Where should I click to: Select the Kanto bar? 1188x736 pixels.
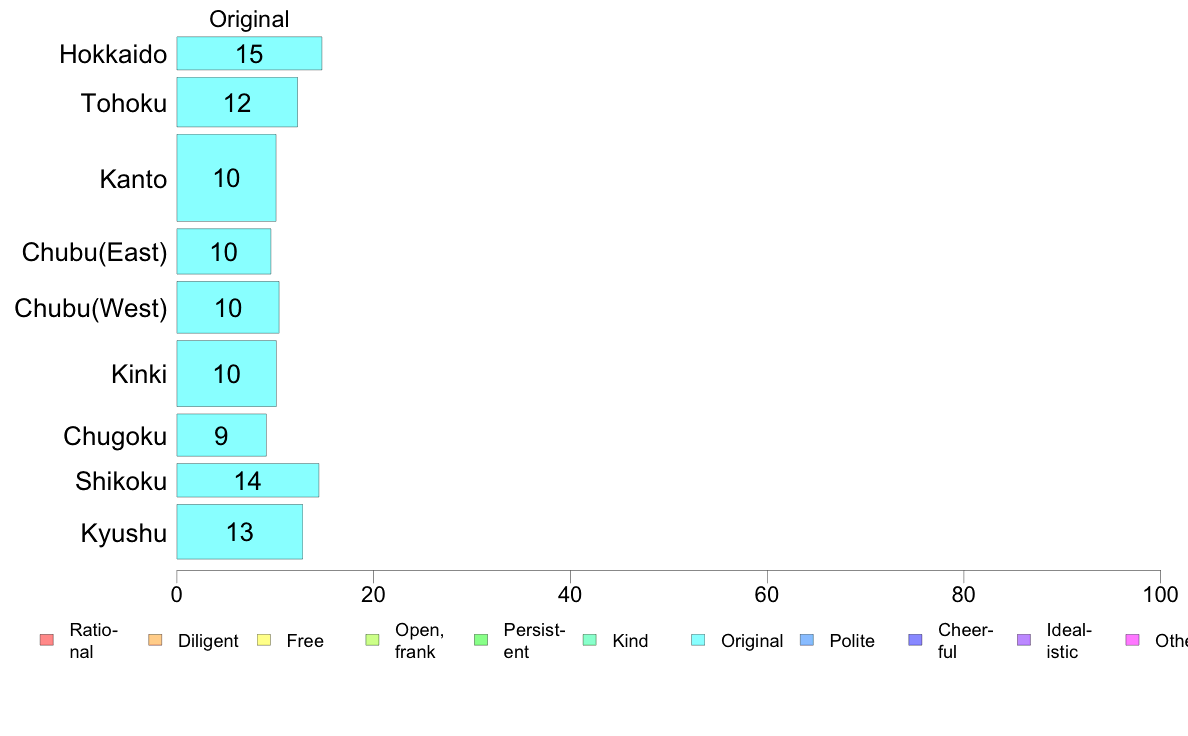226,178
